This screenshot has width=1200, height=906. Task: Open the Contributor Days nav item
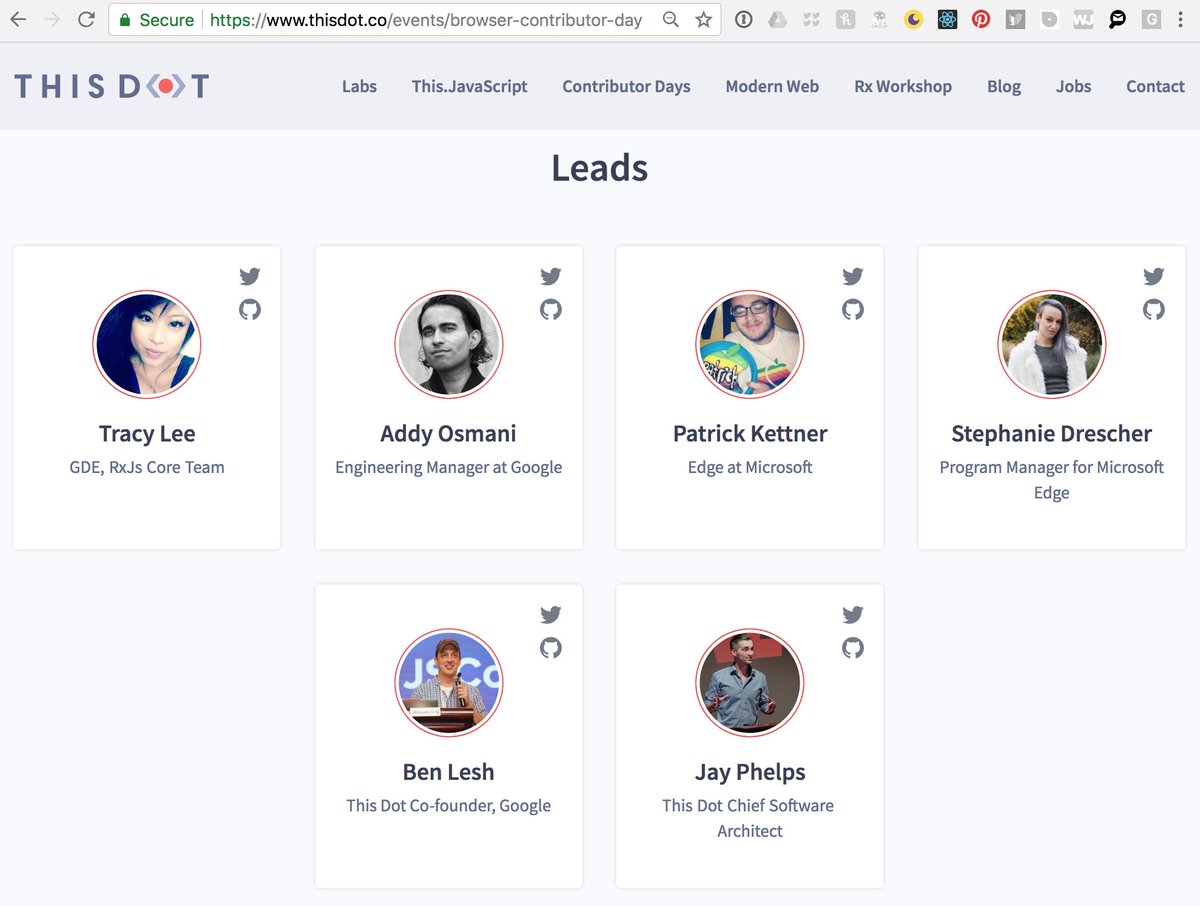click(x=626, y=86)
